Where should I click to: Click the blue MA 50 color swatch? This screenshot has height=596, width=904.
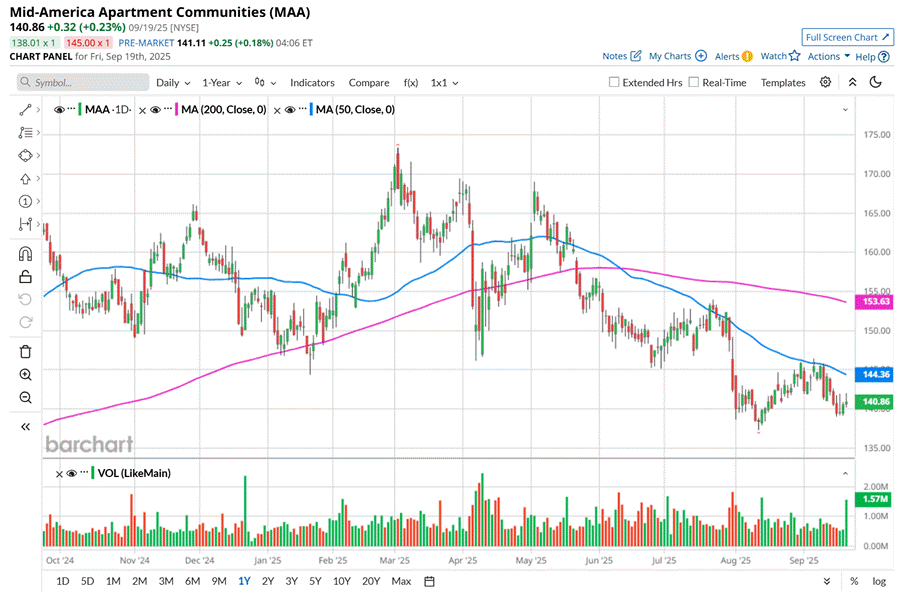pos(311,110)
